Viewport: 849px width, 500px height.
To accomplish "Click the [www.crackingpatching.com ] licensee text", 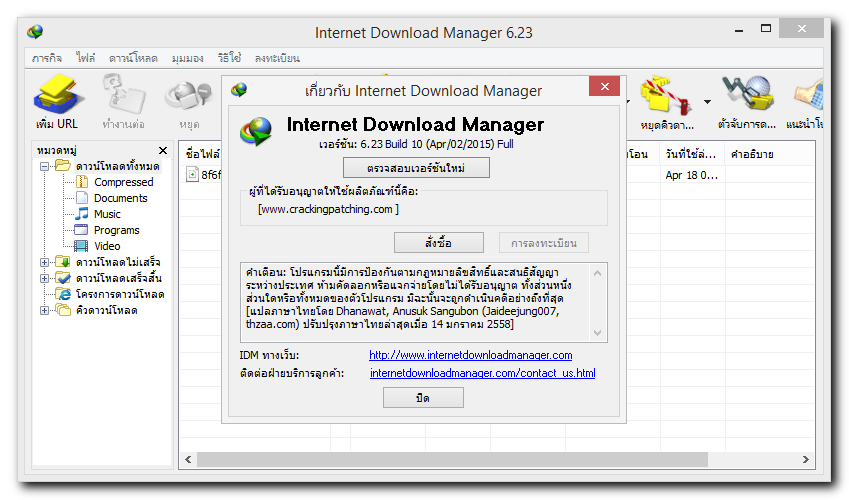I will pos(328,209).
